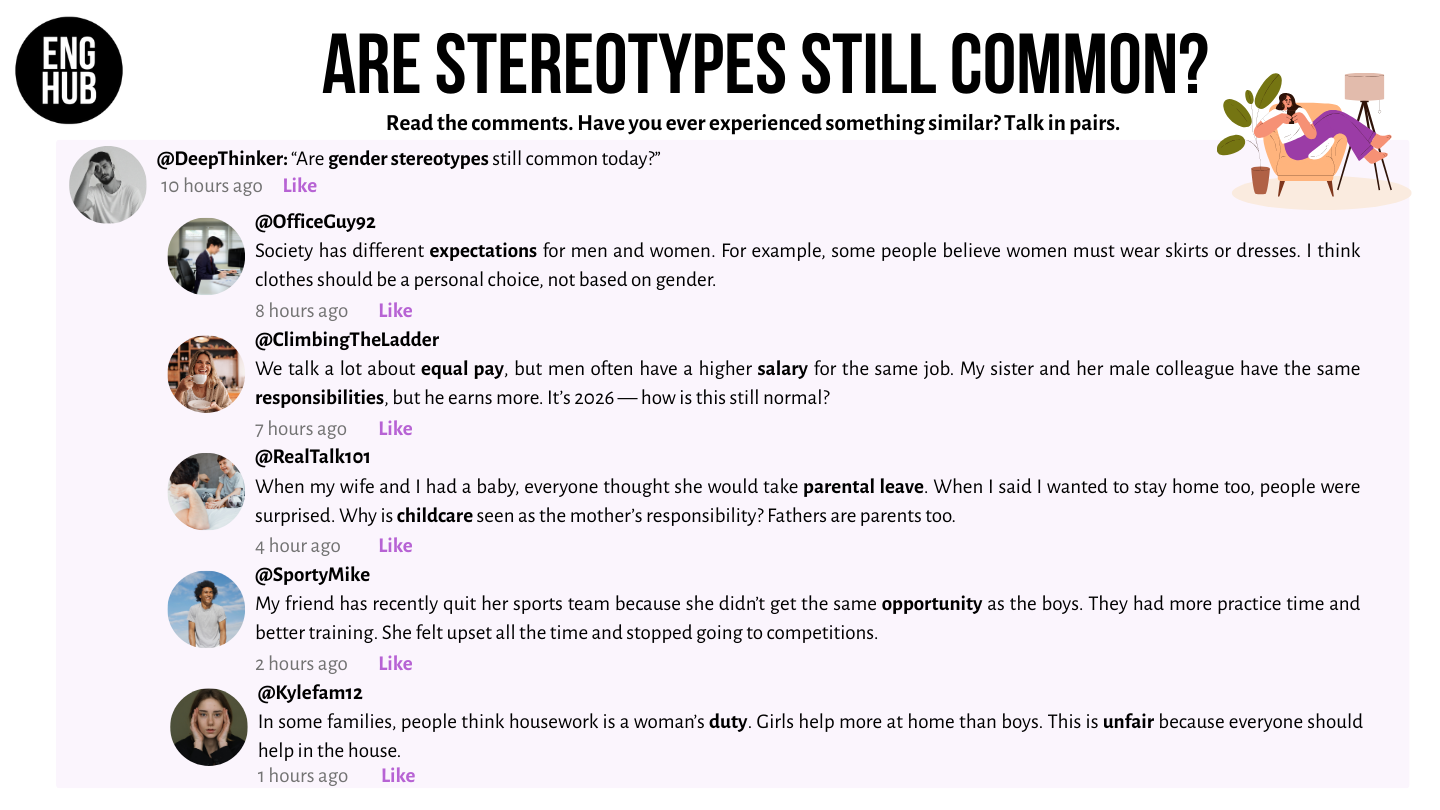Image resolution: width=1440 pixels, height=810 pixels.
Task: Open @Kylefam12's profile picture
Action: coord(209,727)
